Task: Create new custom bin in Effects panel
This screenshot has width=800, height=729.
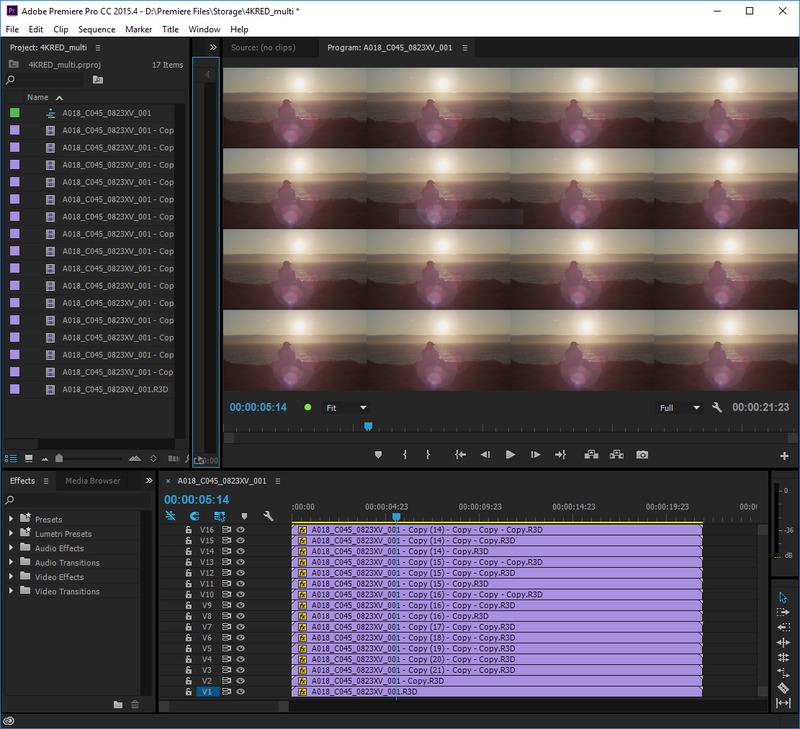Action: pos(118,705)
